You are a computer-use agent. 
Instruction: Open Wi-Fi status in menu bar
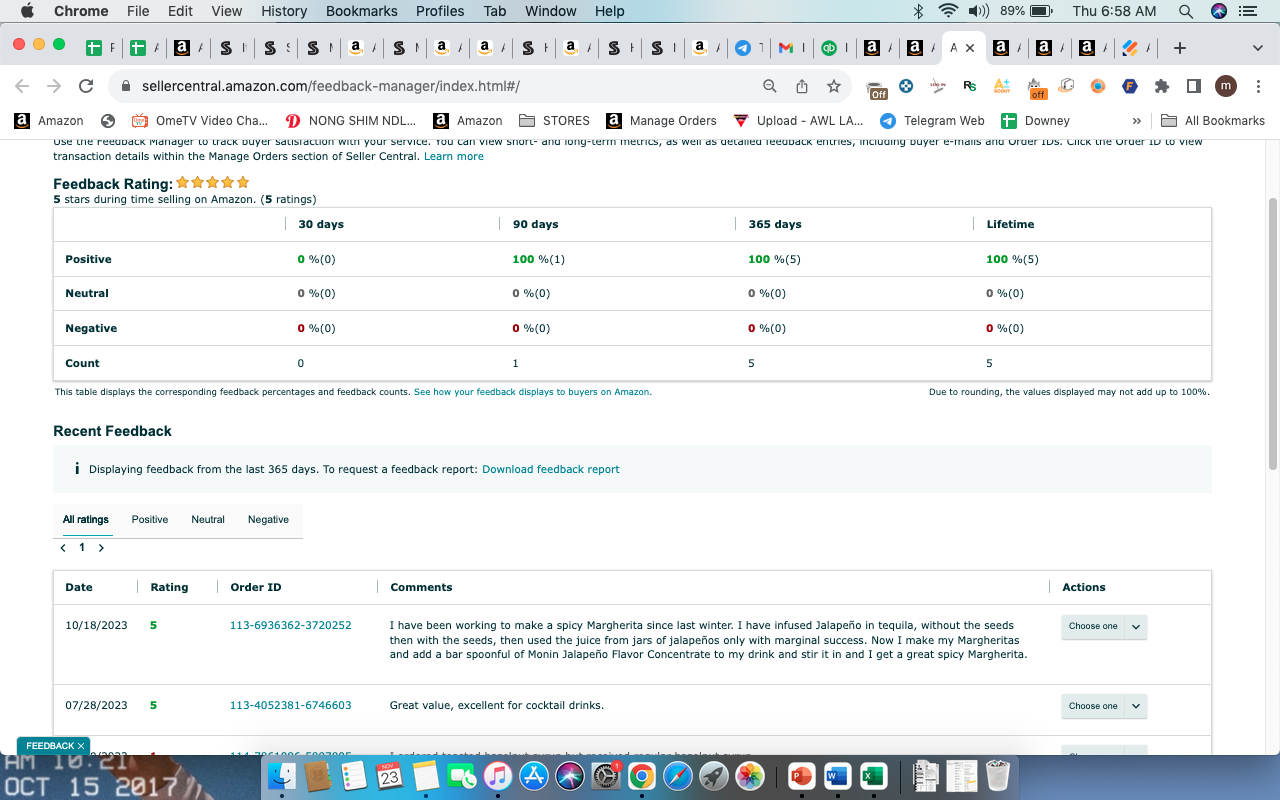948,11
